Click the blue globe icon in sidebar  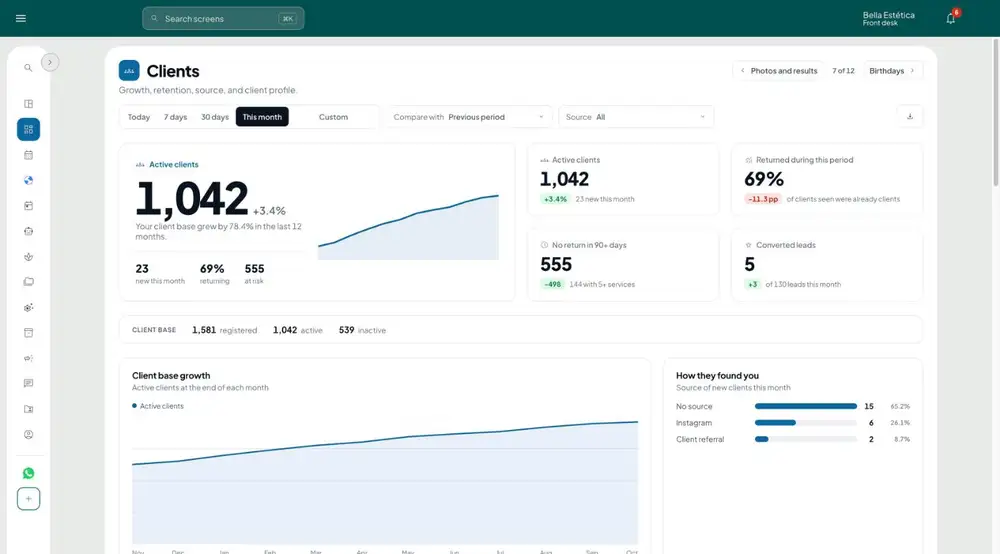[x=28, y=180]
